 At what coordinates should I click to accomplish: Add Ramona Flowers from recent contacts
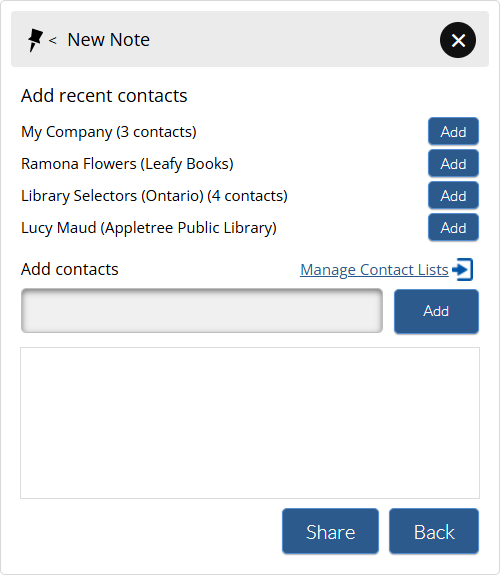[453, 164]
